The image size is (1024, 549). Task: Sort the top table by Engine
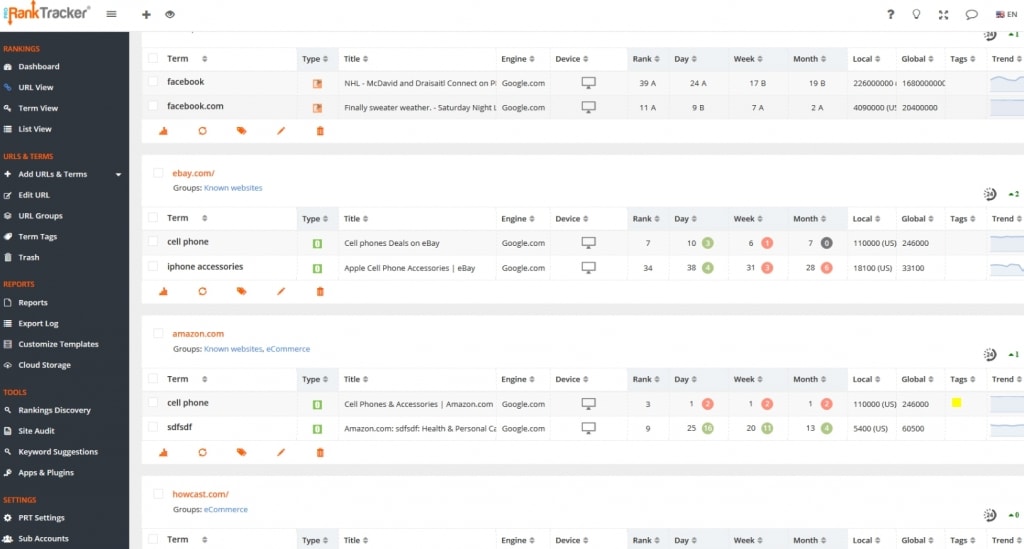(518, 59)
